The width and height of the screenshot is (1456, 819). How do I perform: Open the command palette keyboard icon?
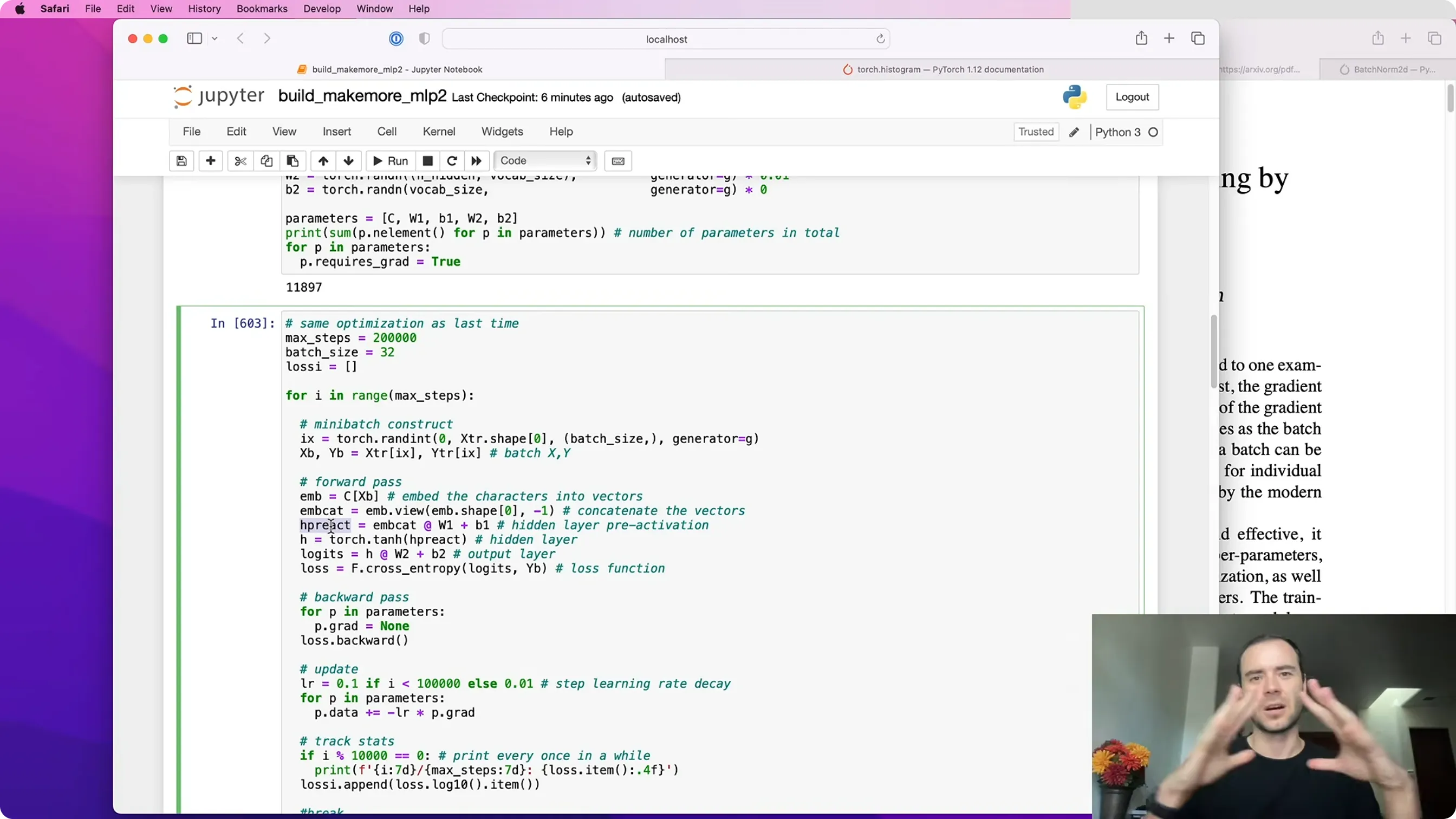619,161
